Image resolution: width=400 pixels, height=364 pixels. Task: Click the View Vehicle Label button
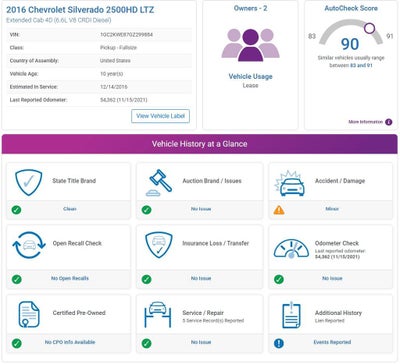coord(160,116)
